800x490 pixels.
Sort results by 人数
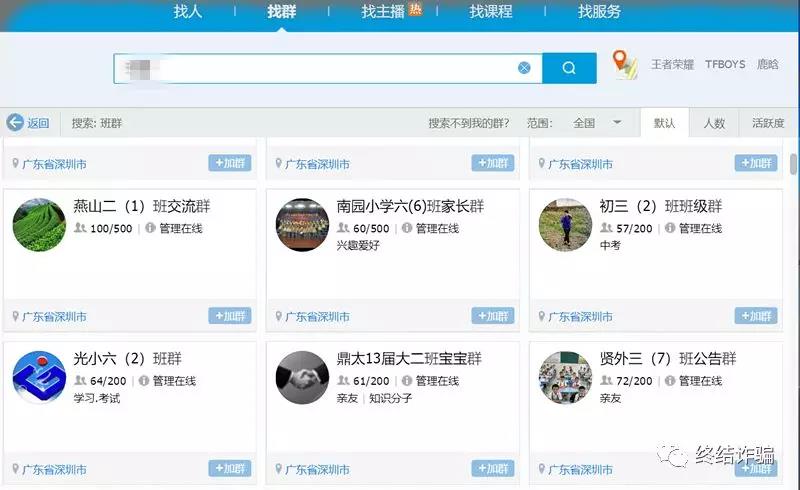(714, 123)
